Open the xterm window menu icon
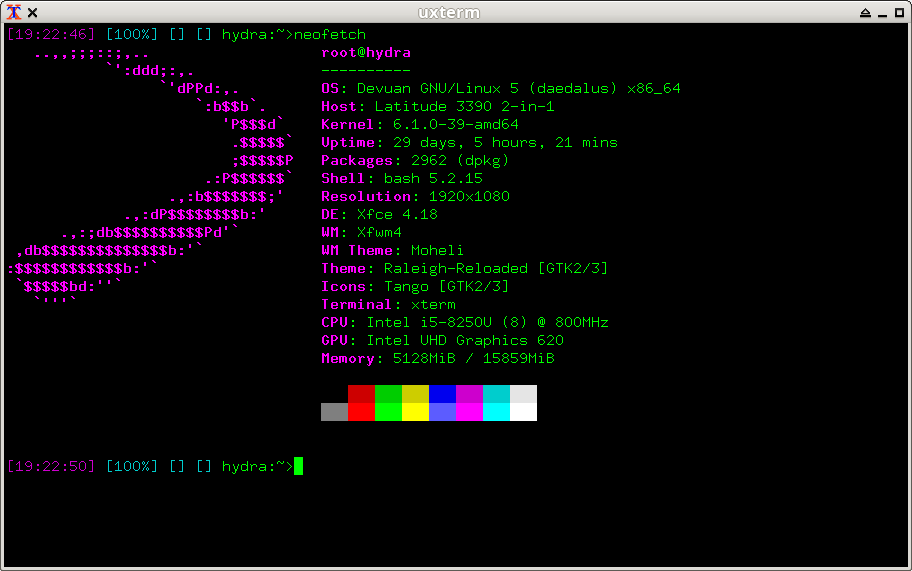 (x=12, y=12)
